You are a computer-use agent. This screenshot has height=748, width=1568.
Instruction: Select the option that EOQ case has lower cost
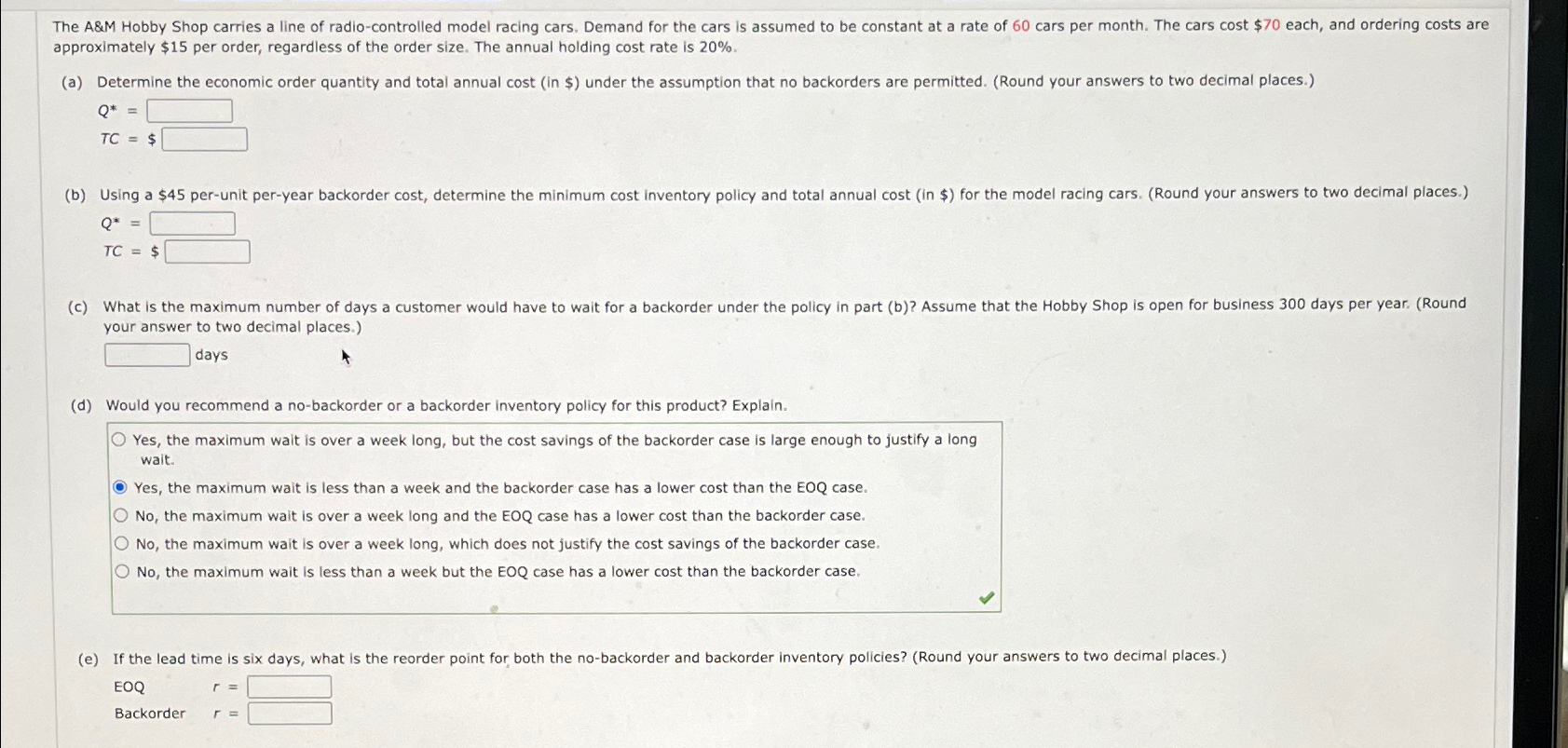tap(121, 514)
